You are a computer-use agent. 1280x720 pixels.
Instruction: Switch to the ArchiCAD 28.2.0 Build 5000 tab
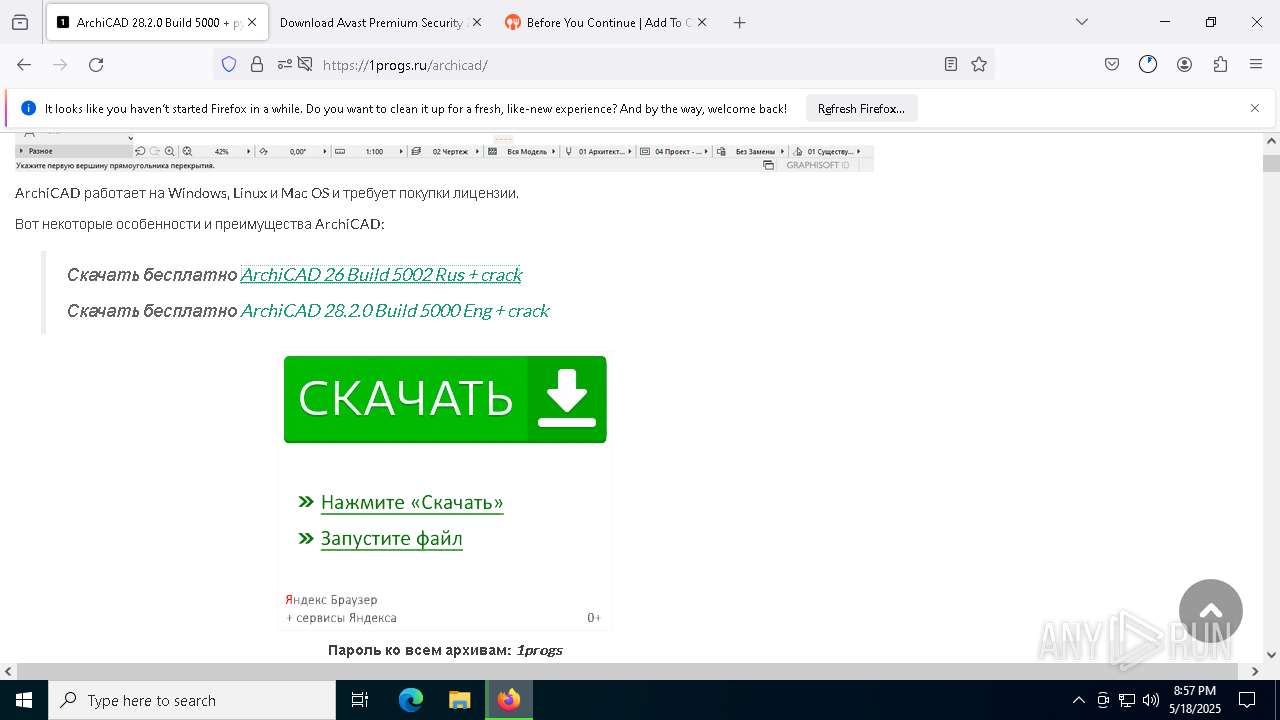[x=156, y=22]
